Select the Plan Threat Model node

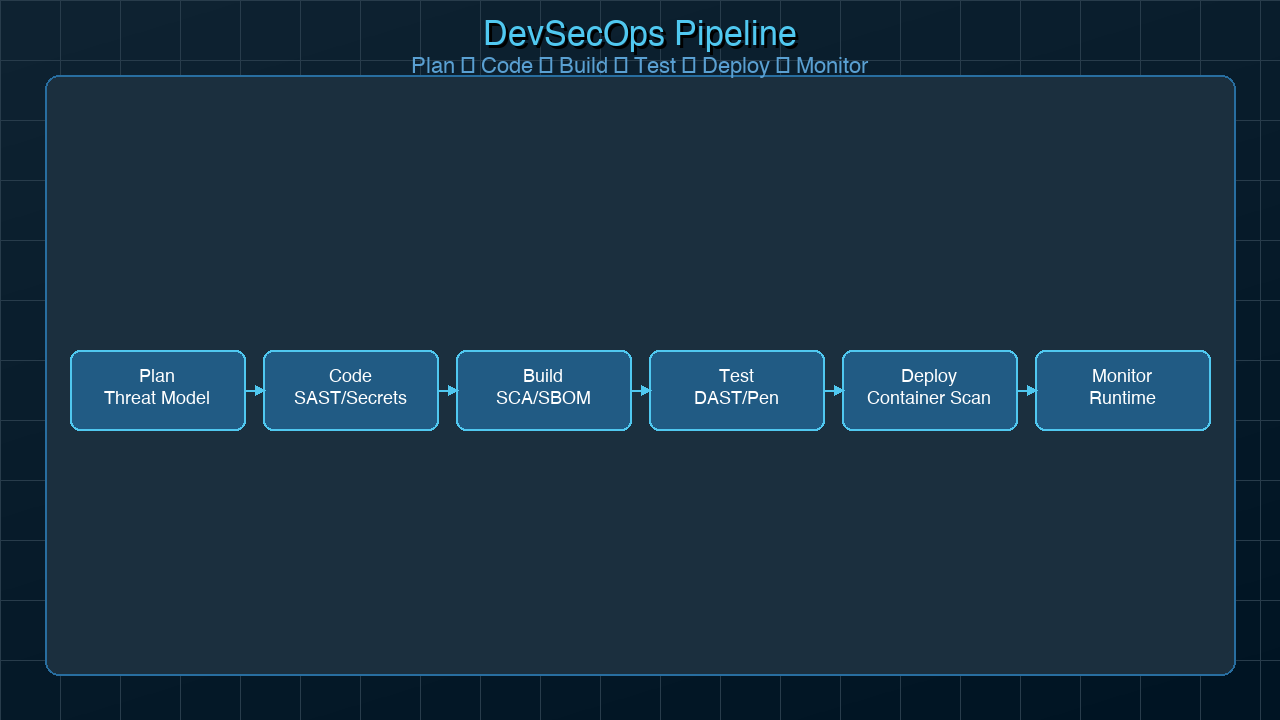(x=157, y=390)
